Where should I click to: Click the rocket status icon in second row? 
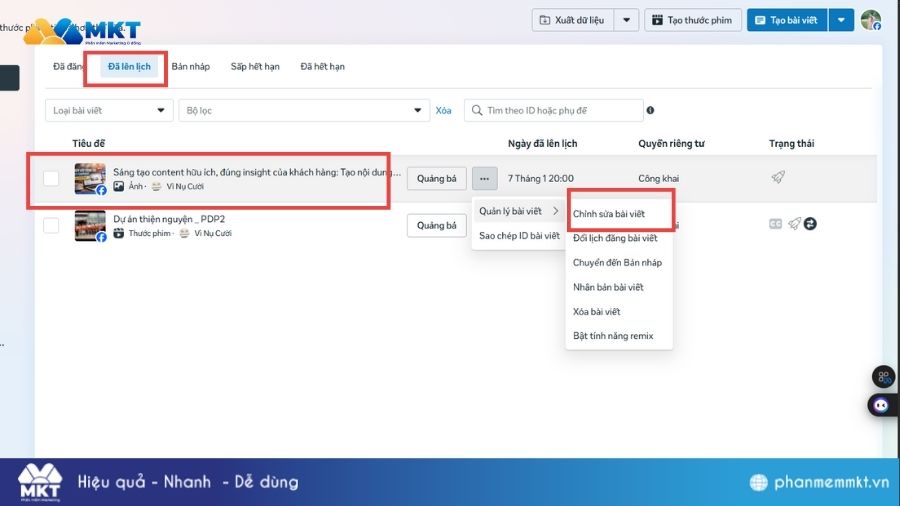tap(794, 224)
